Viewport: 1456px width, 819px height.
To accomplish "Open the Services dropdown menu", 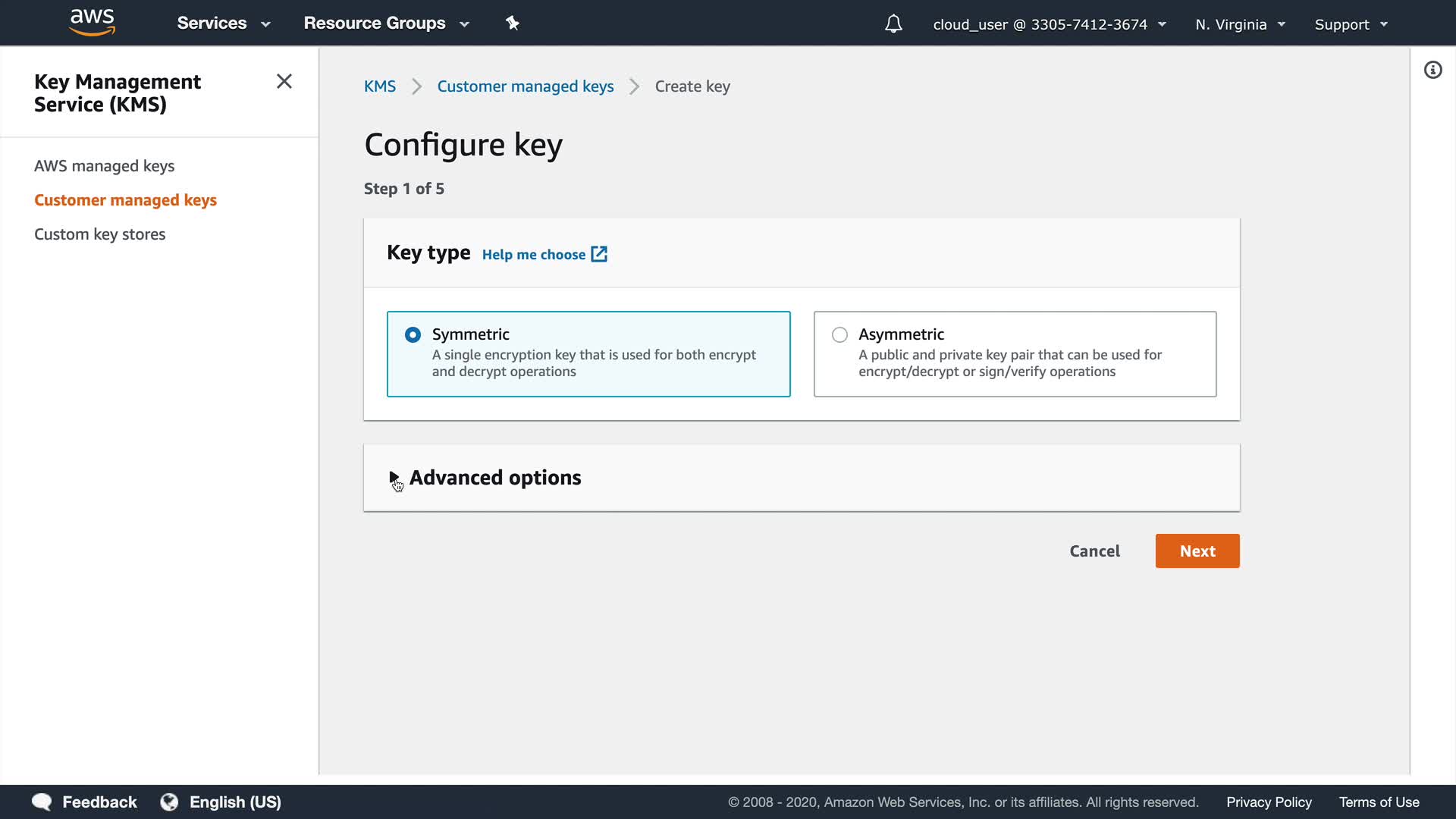I will [223, 24].
